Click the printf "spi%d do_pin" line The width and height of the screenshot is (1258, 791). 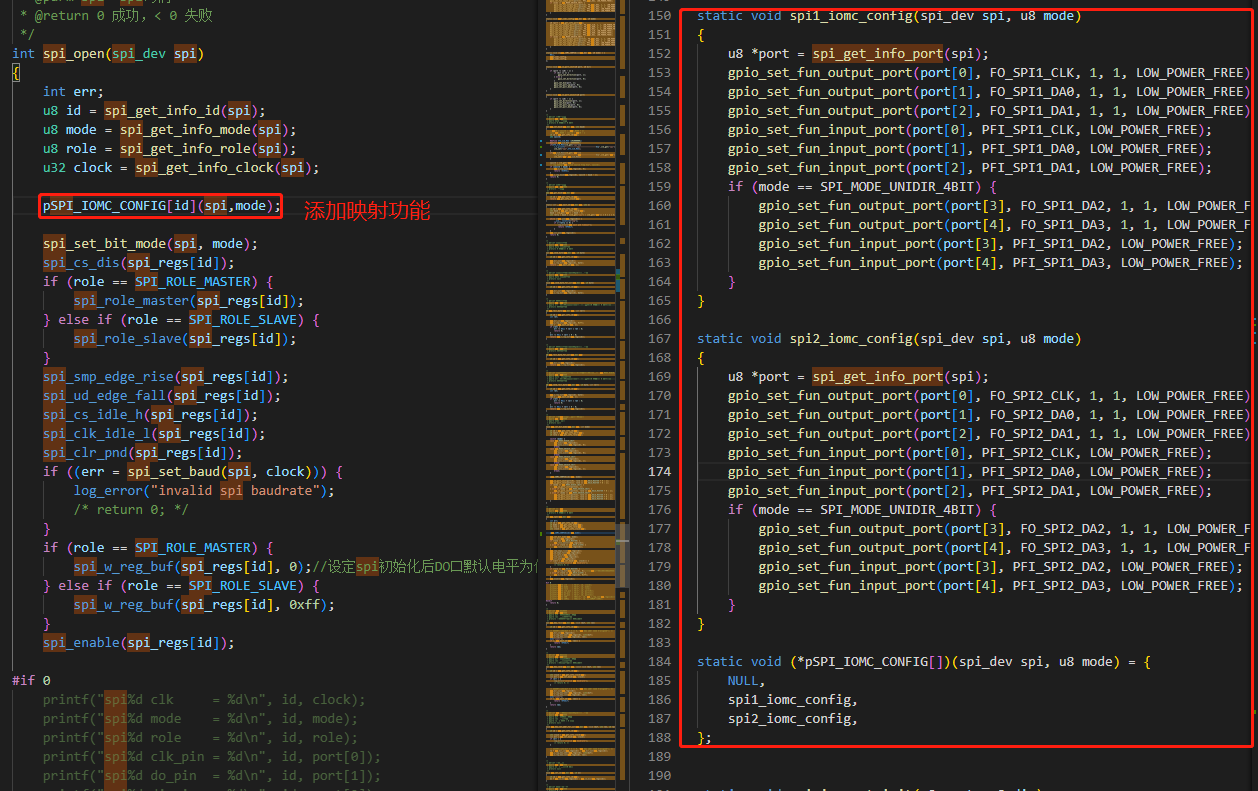click(212, 776)
